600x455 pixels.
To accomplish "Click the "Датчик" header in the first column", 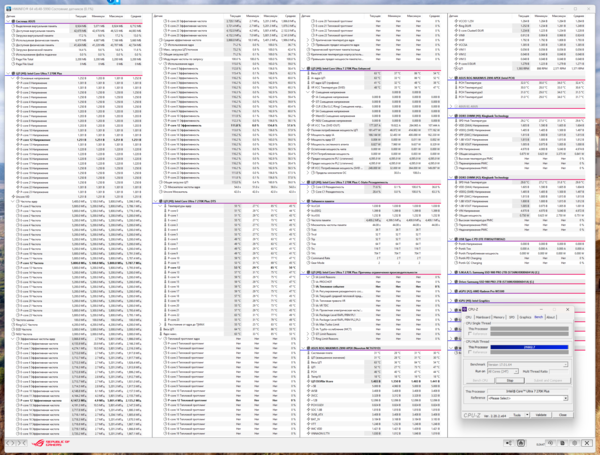I will [x=11, y=16].
